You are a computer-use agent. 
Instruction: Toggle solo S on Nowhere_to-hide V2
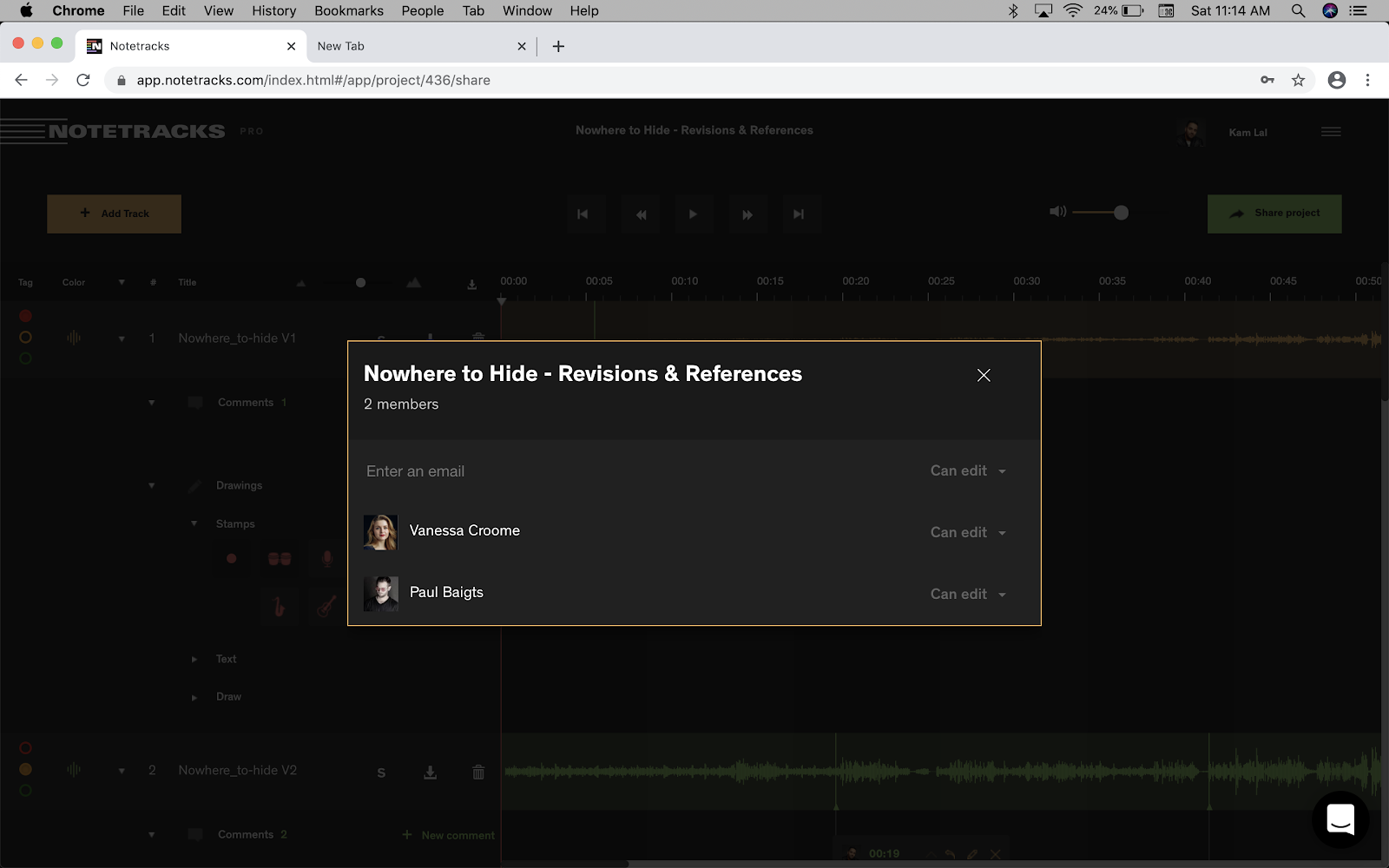(x=381, y=773)
